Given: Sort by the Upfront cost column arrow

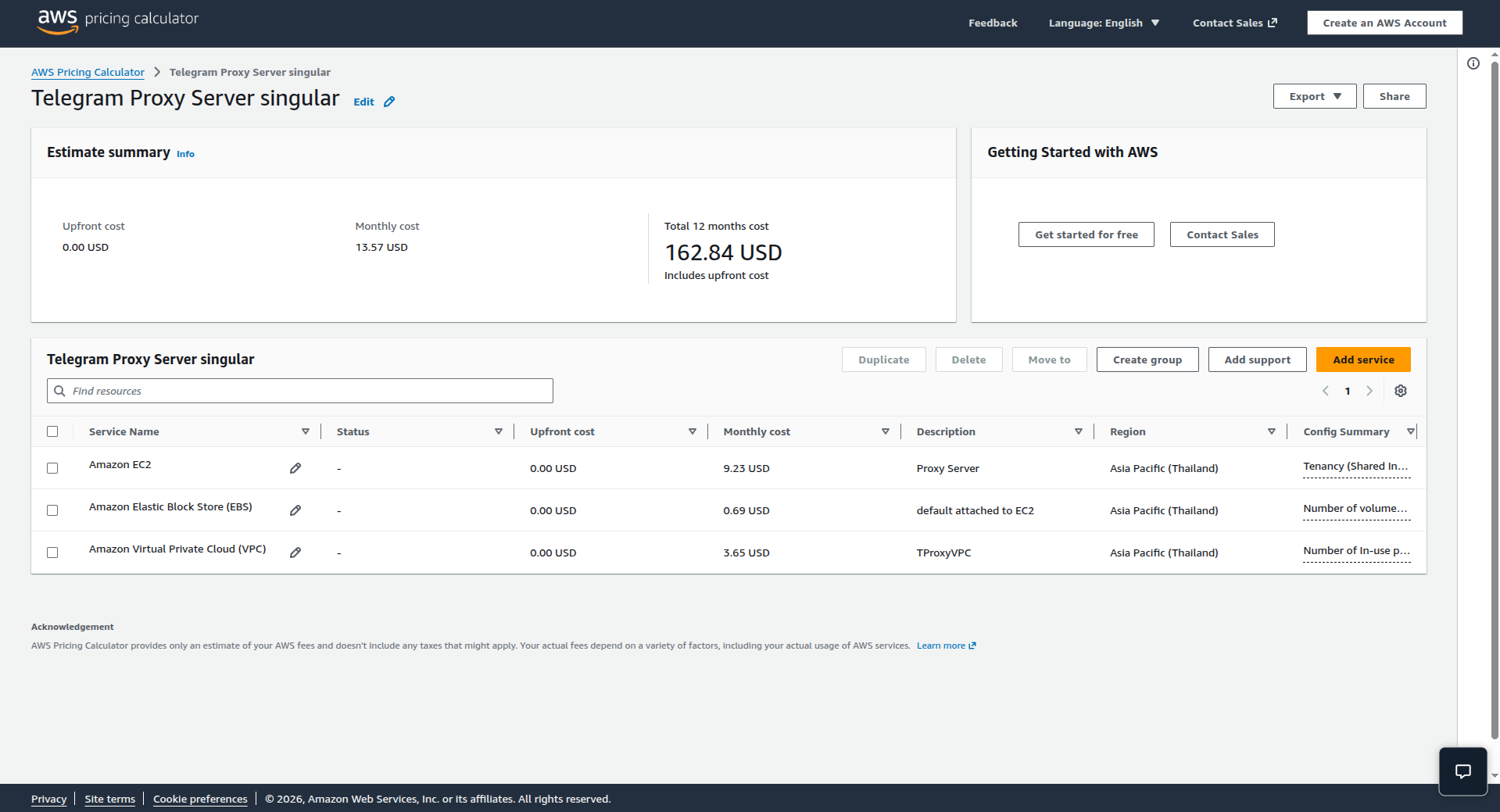Looking at the screenshot, I should pyautogui.click(x=693, y=431).
